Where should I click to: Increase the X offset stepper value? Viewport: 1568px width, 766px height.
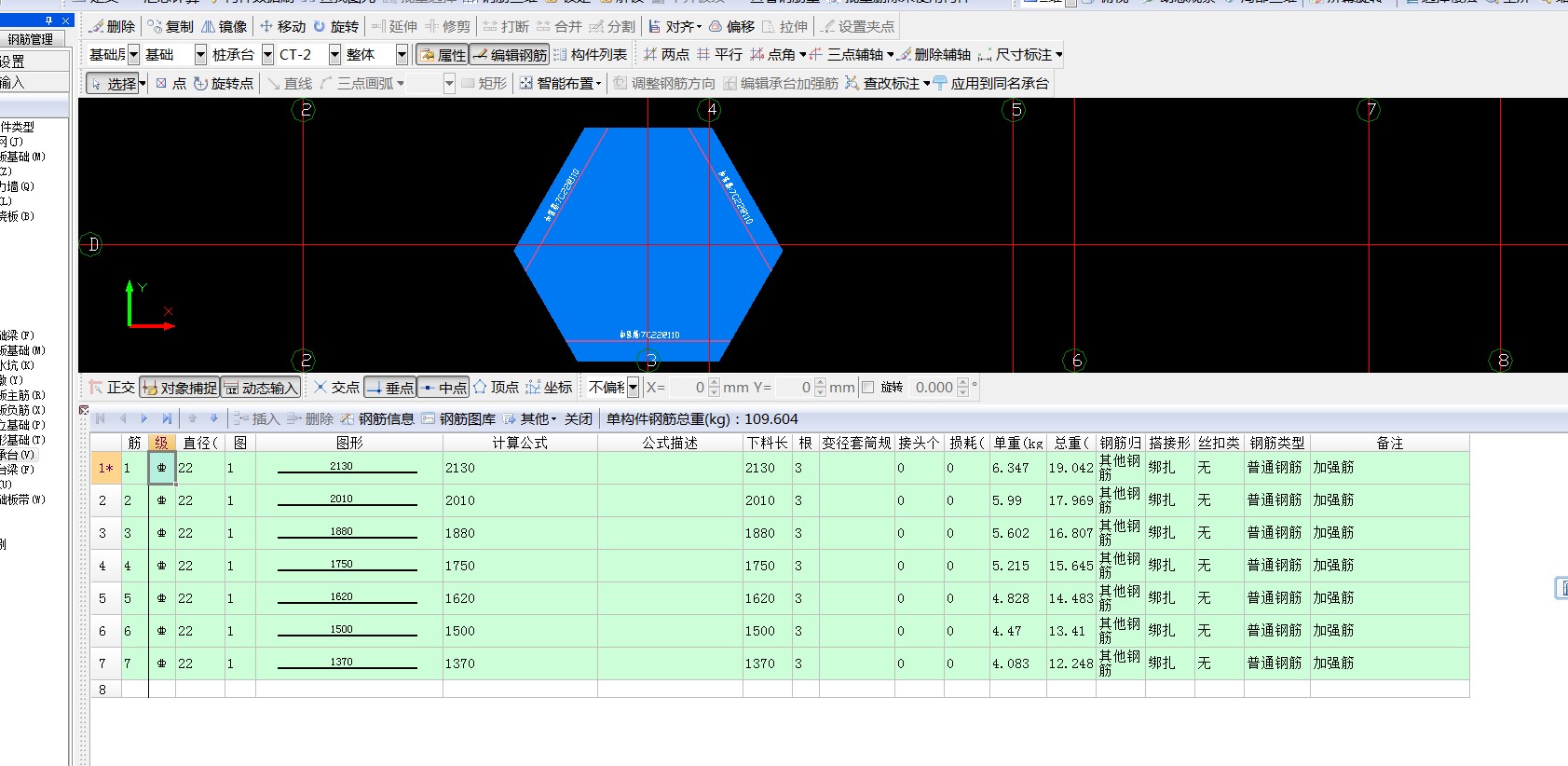pyautogui.click(x=715, y=382)
